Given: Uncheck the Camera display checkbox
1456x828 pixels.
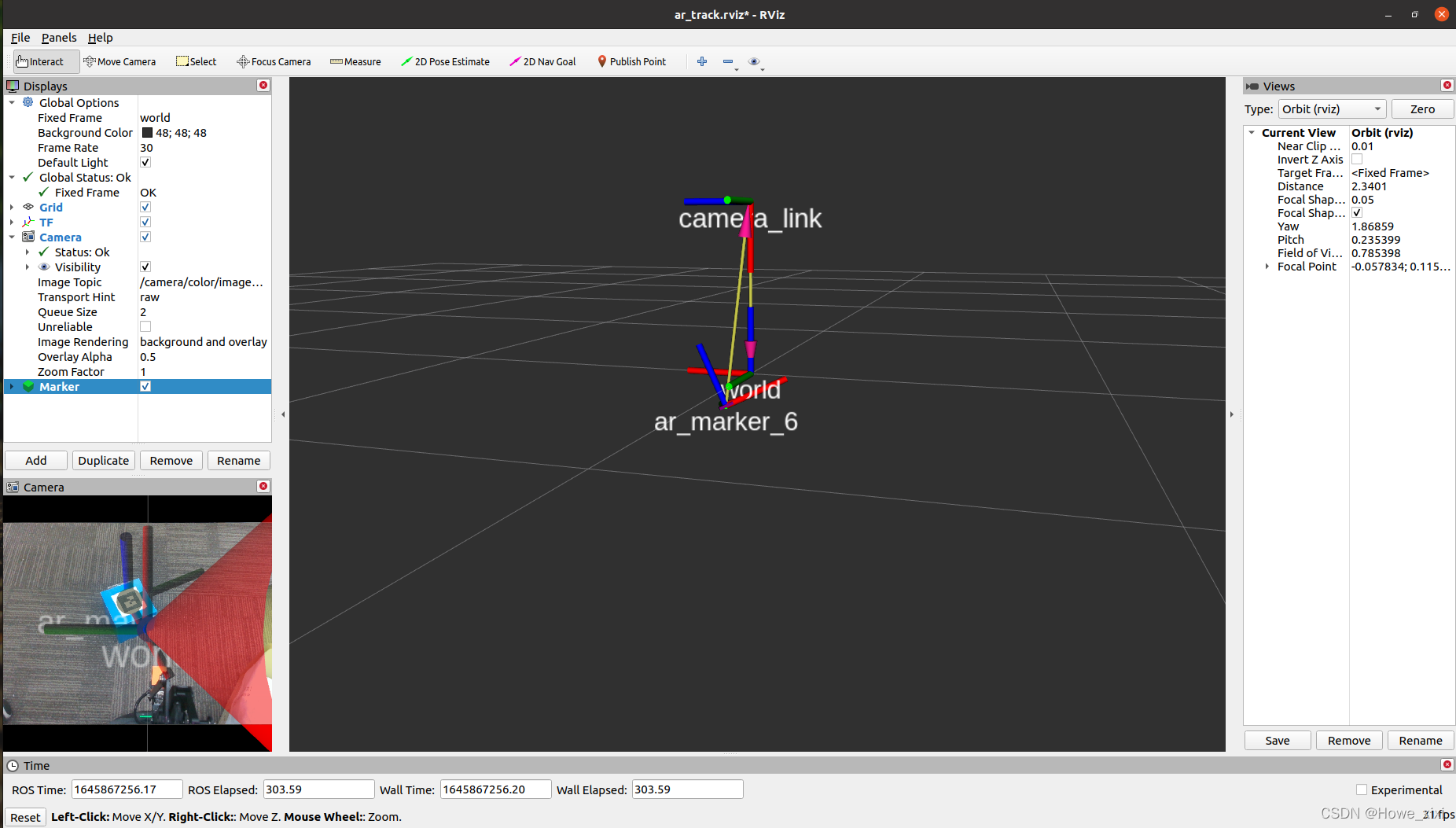Looking at the screenshot, I should point(145,237).
